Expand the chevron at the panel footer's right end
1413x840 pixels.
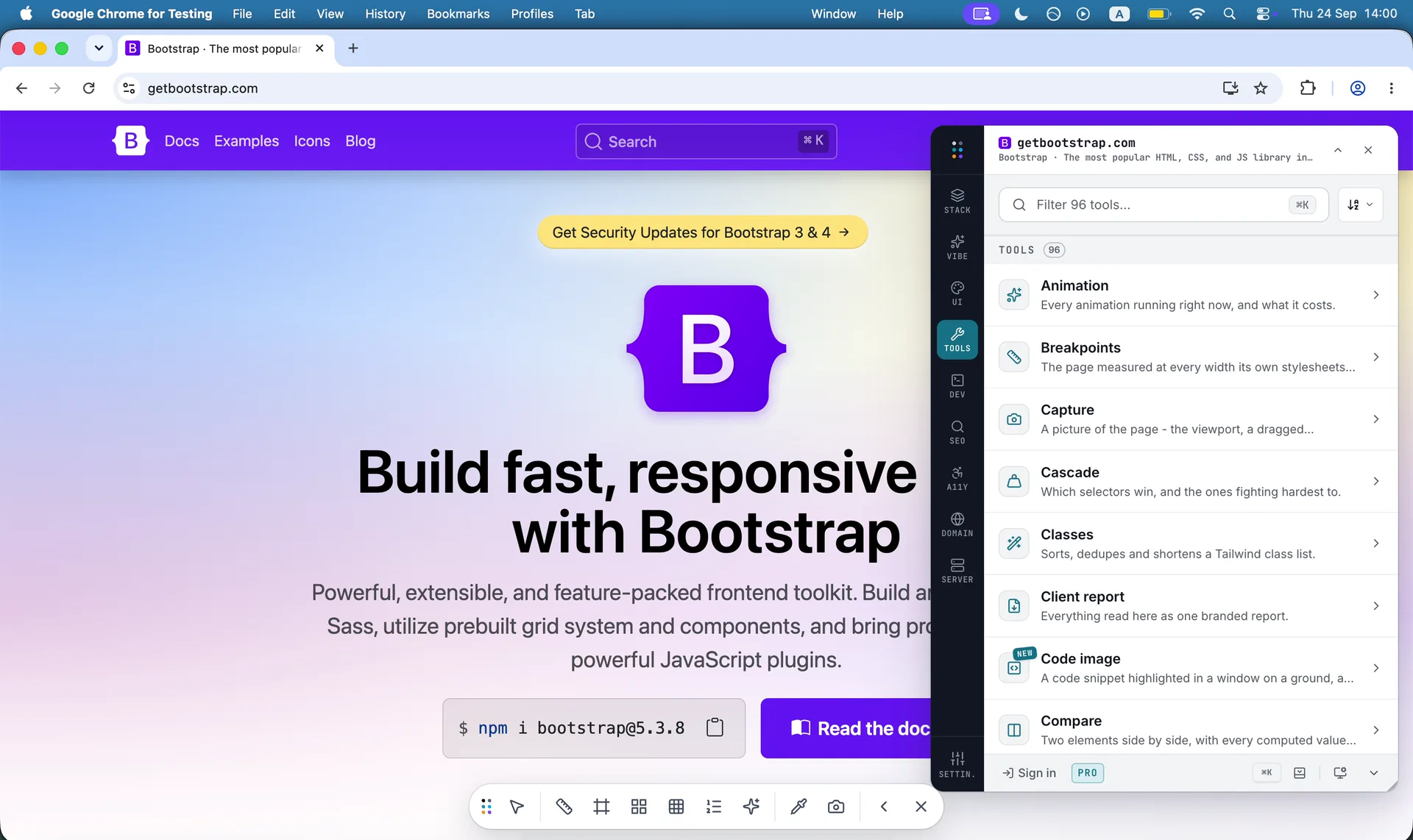[1373, 772]
